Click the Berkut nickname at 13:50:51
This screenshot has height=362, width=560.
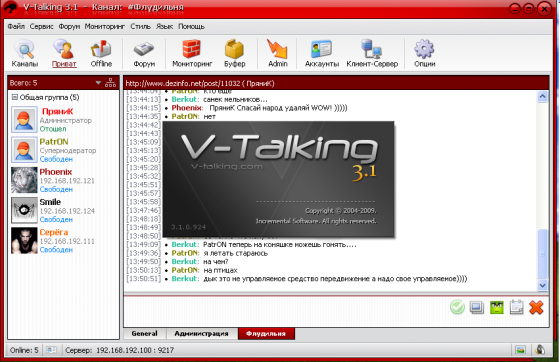(184, 278)
